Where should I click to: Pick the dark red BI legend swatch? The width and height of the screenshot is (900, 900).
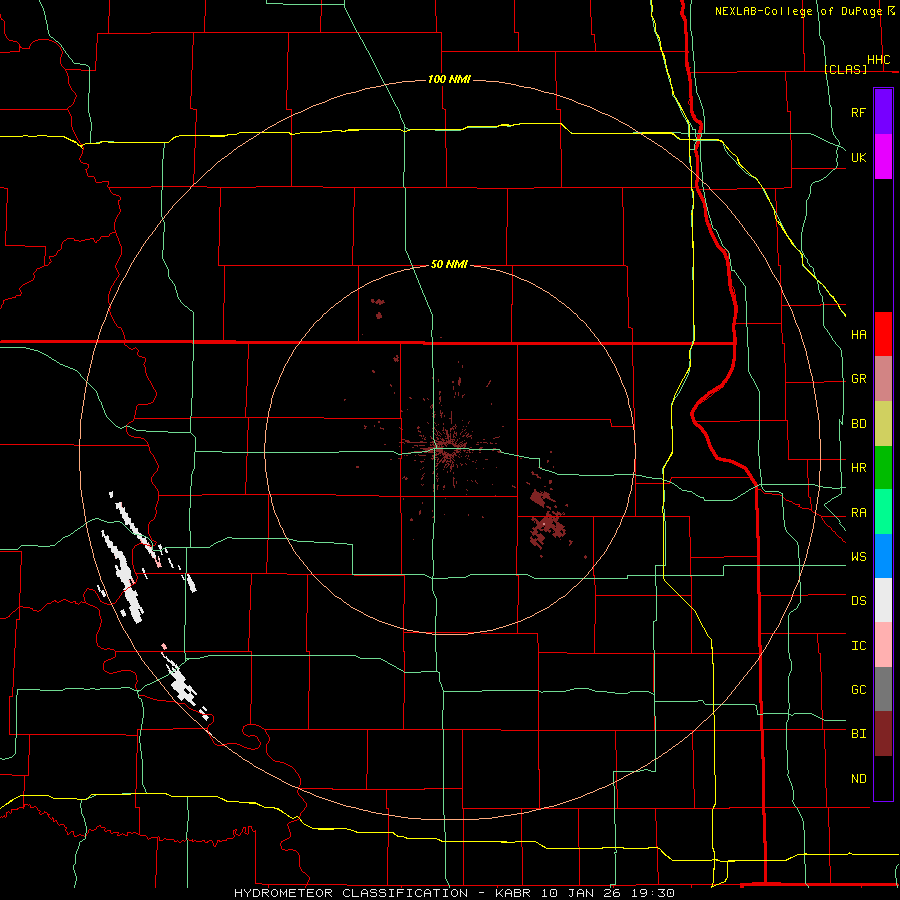tap(883, 734)
